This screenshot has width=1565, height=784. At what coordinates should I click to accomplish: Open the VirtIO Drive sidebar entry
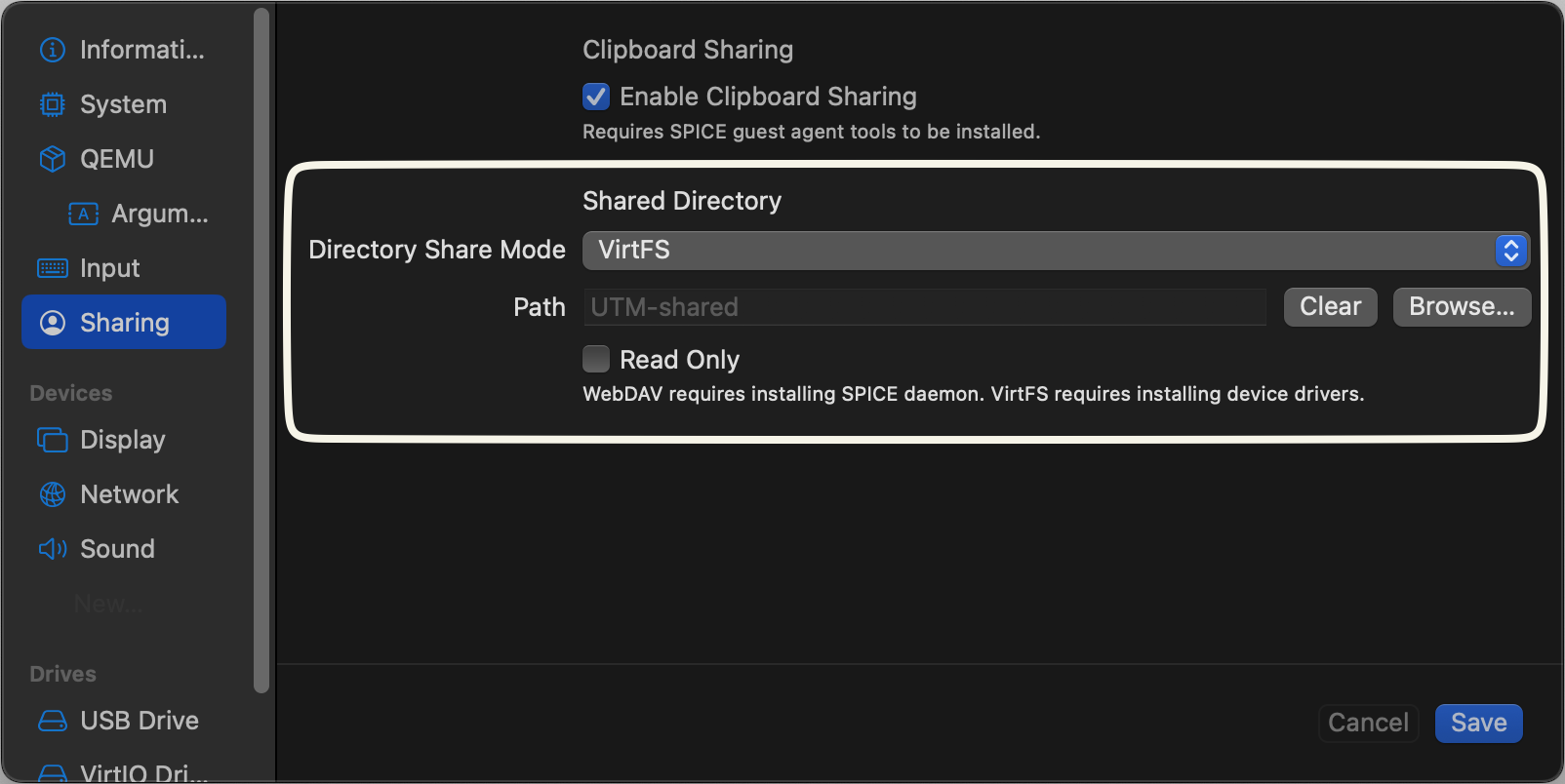[143, 773]
